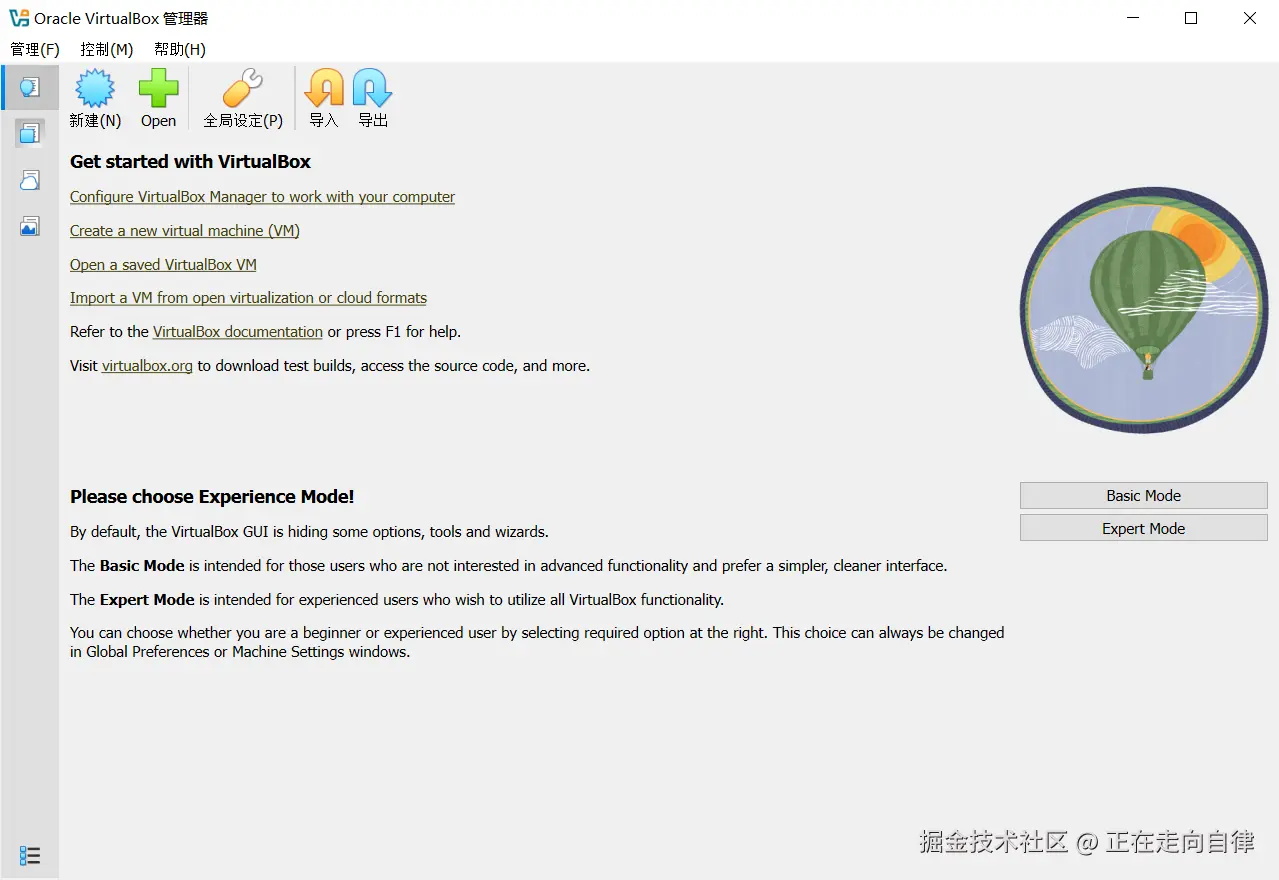Screen dimensions: 1279x880
Task: Visit the virtualbox.org link
Action: pos(147,366)
